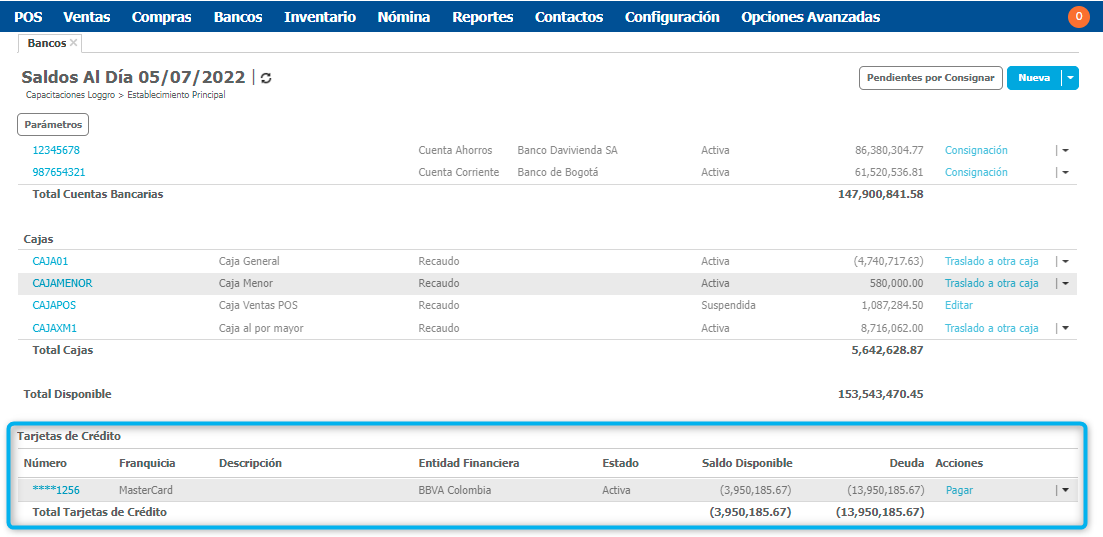This screenshot has width=1103, height=537.
Task: Expand actions dropdown for account 987654321
Action: coord(1064,172)
